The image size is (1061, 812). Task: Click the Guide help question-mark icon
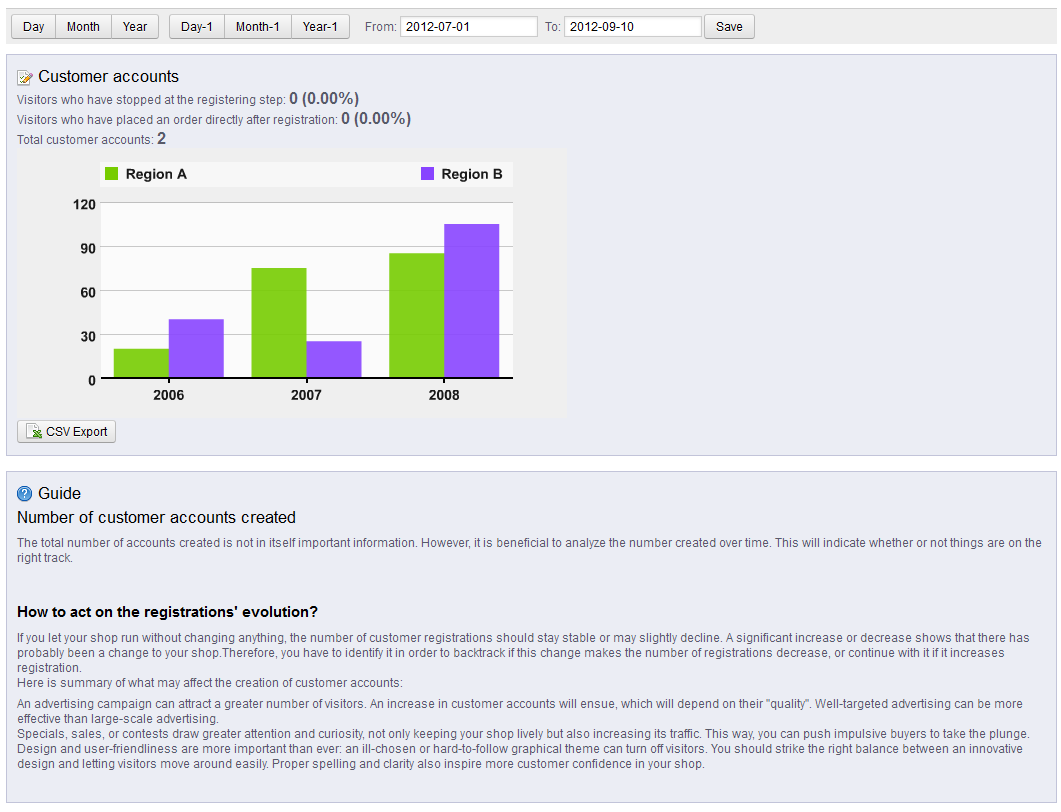(x=26, y=494)
